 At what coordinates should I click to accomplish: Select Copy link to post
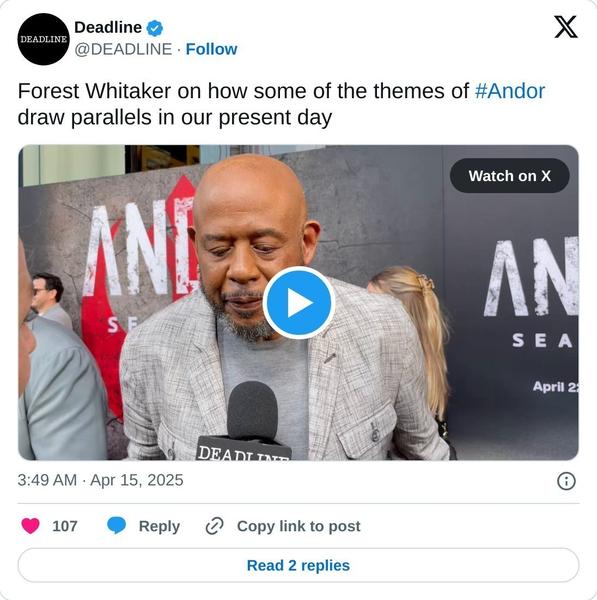[x=298, y=526]
